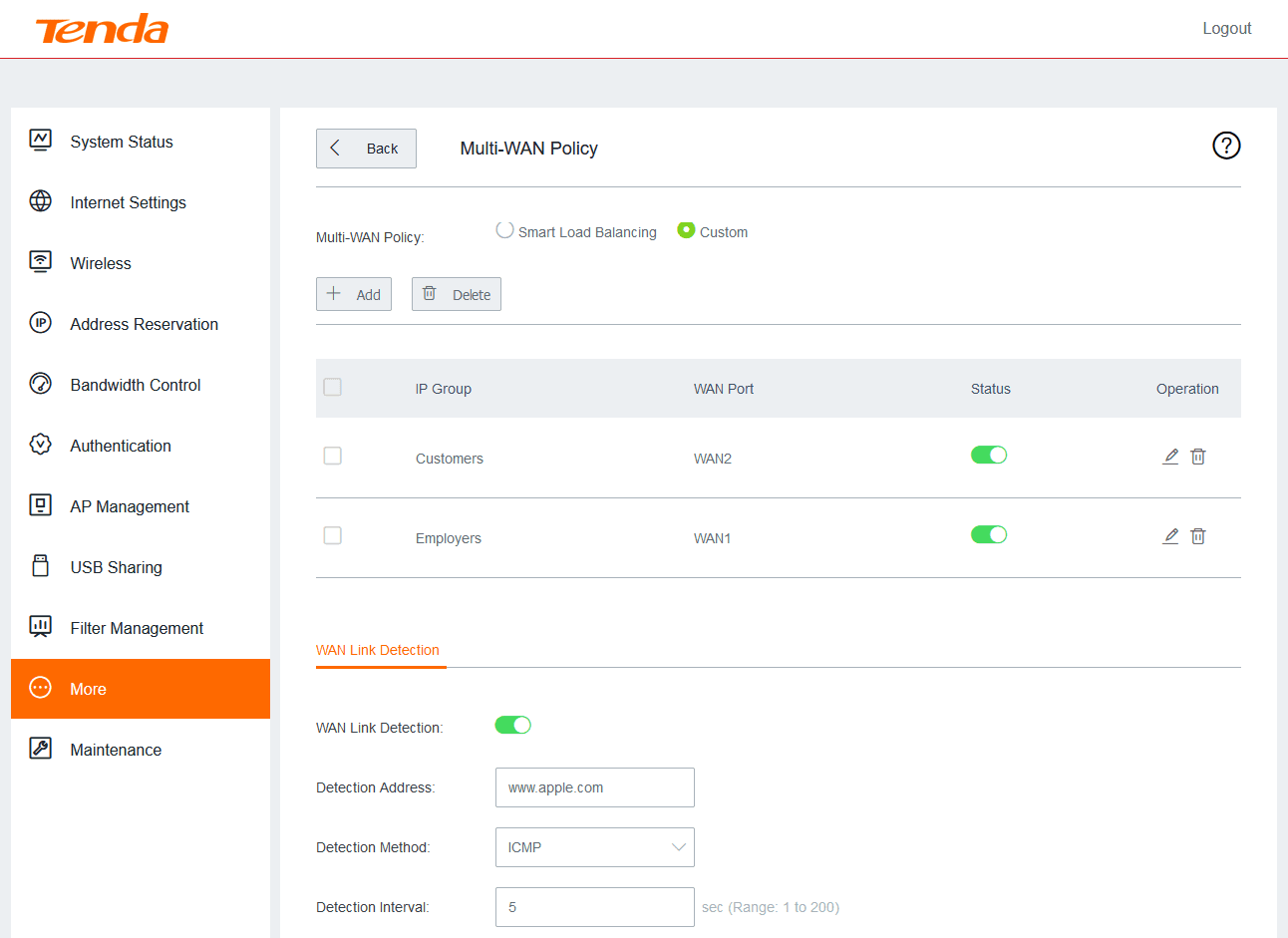The image size is (1288, 938).
Task: Select the Smart Load Balancing radio button
Action: [x=504, y=230]
